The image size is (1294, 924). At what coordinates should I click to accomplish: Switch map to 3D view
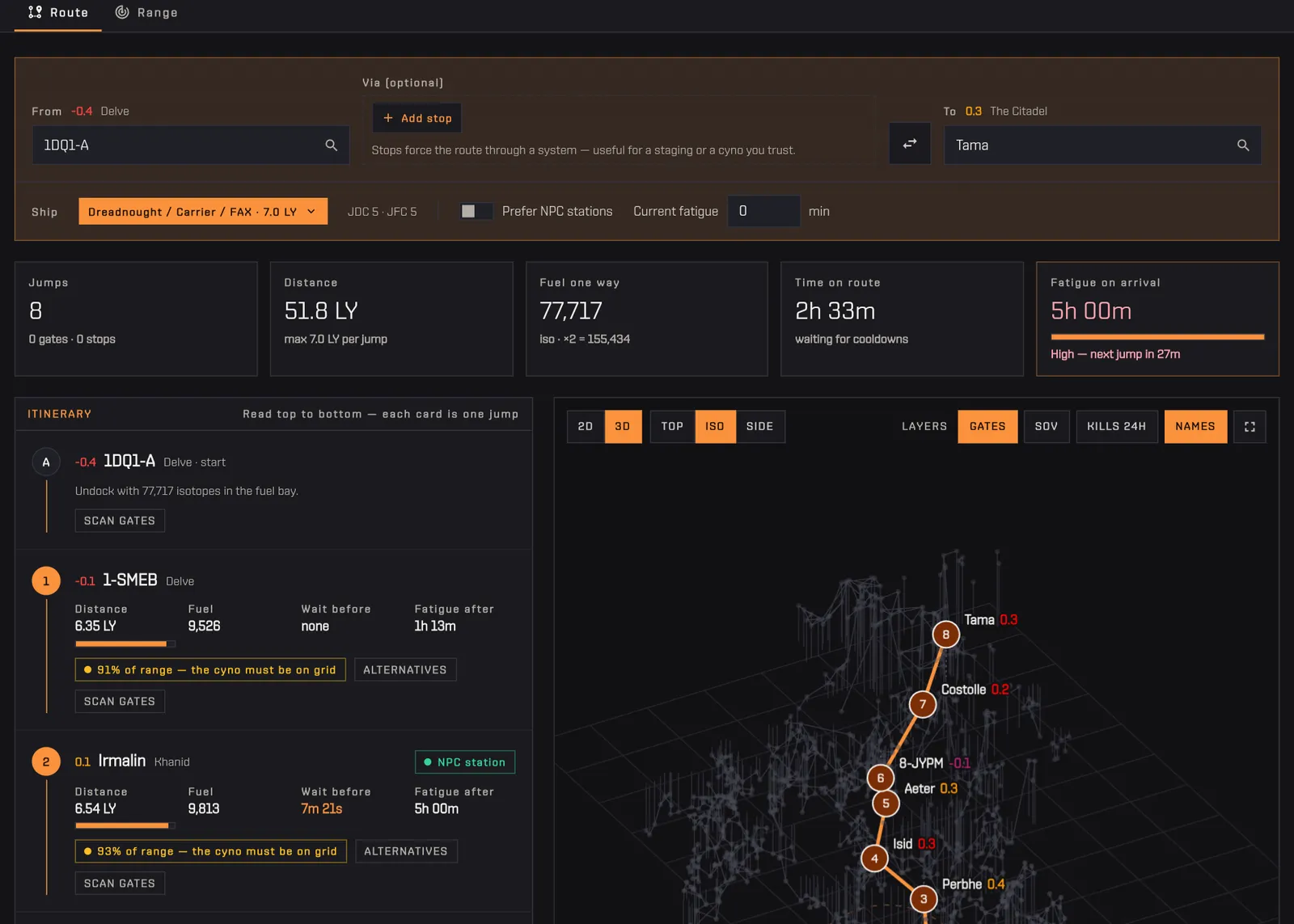623,427
